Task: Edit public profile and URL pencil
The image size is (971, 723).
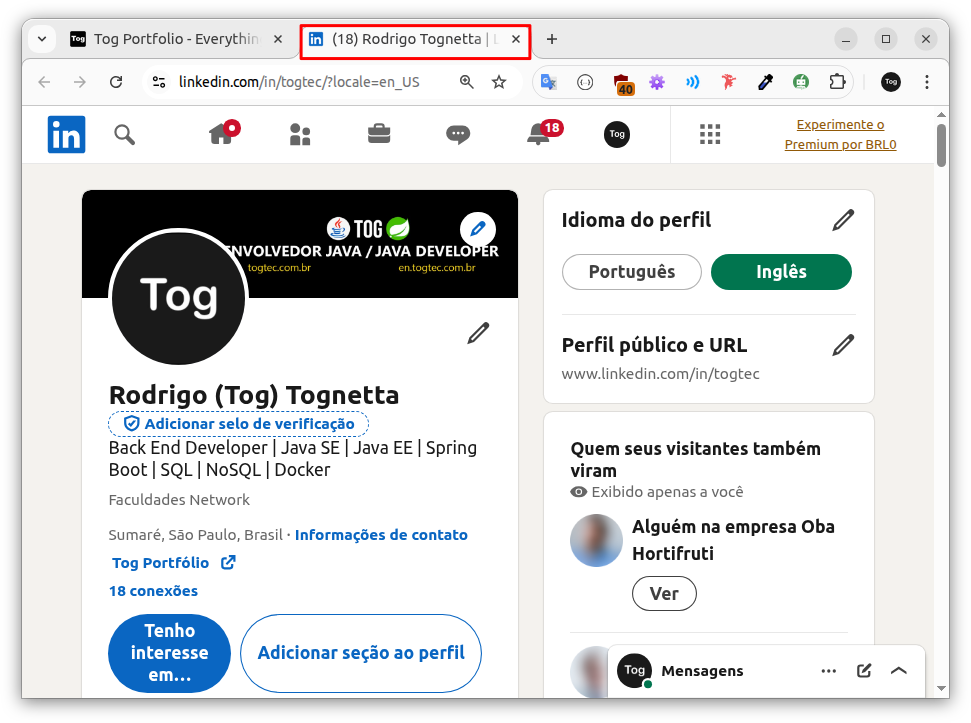Action: coord(843,345)
